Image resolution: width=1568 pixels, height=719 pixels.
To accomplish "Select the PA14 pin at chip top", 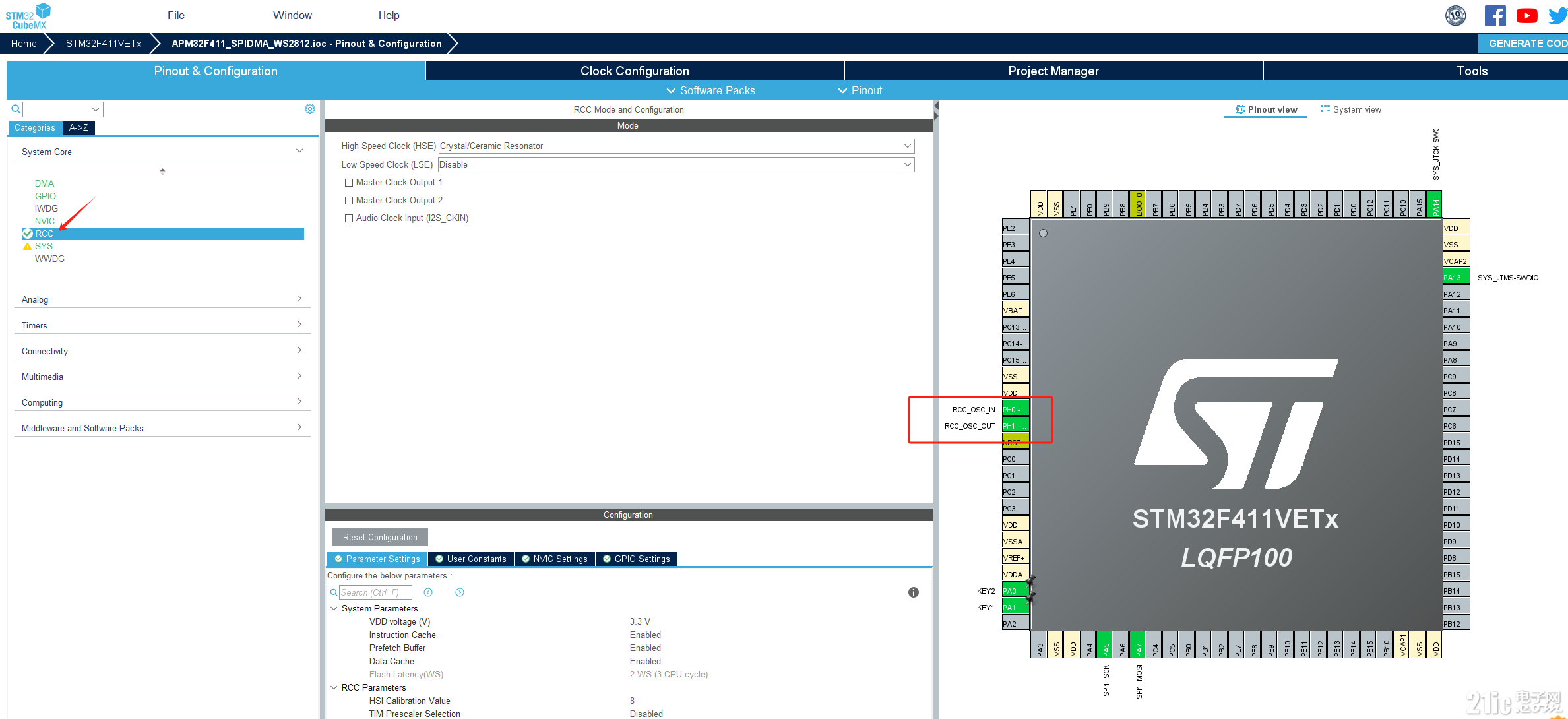I will [1434, 204].
